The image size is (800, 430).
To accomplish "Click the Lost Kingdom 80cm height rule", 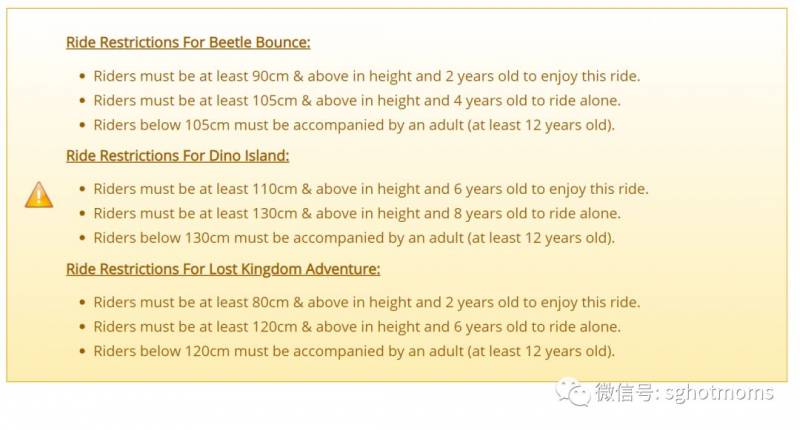I will point(366,302).
